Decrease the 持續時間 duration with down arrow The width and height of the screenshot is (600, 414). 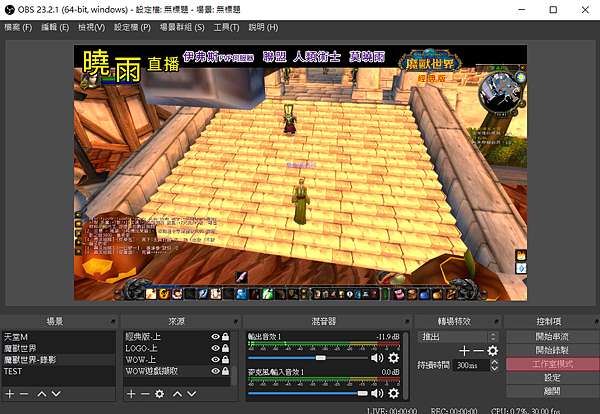point(494,368)
